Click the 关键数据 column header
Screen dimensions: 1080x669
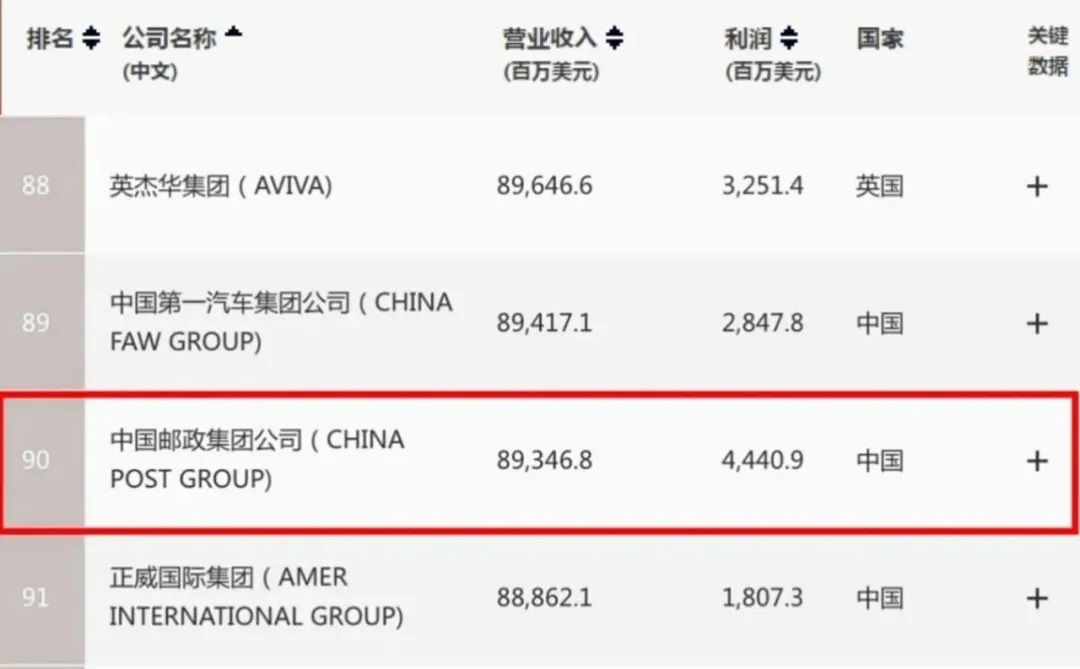[1048, 52]
